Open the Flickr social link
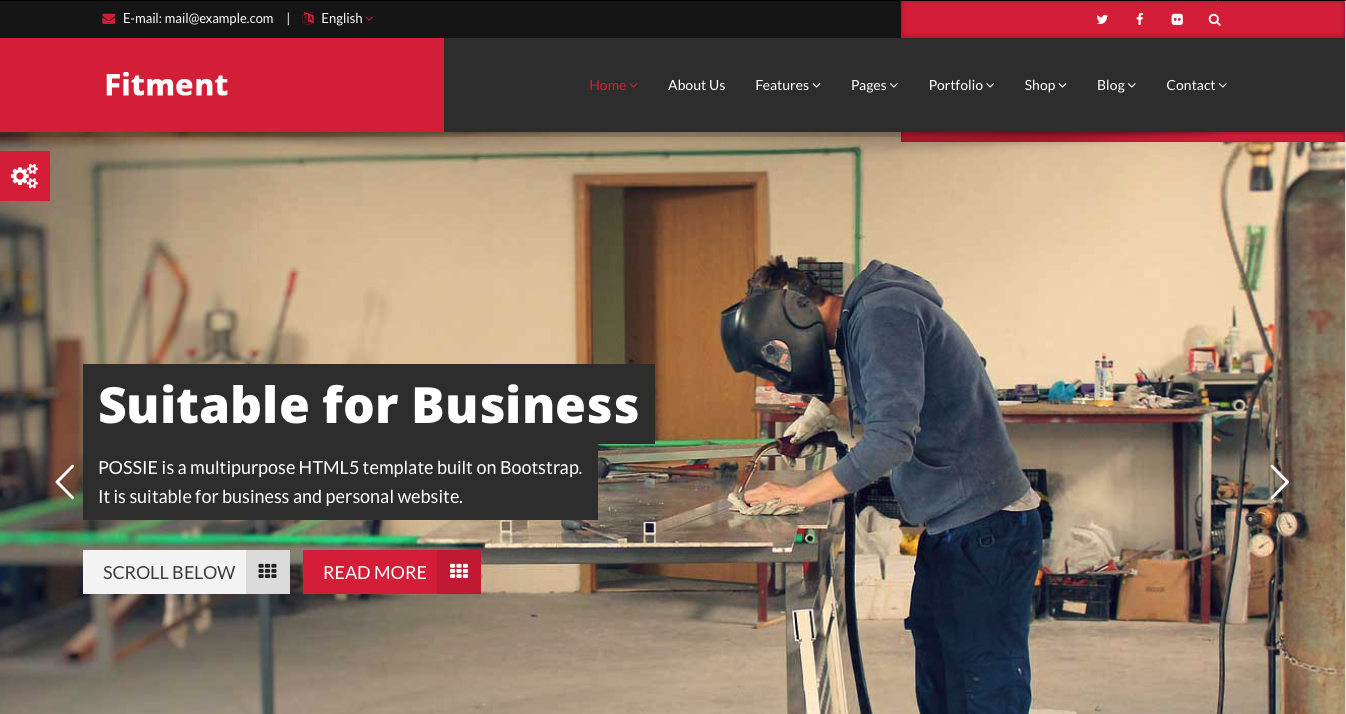The width and height of the screenshot is (1346, 714). [x=1177, y=19]
